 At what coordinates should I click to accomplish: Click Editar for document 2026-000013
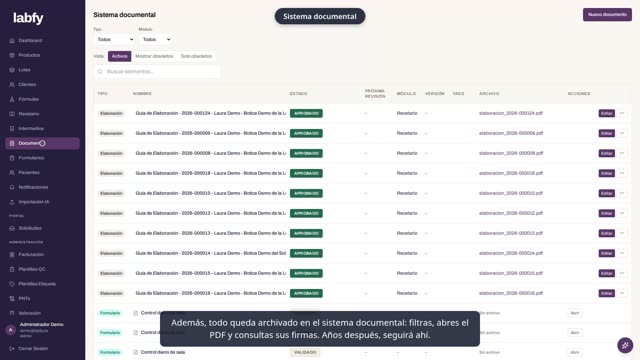click(607, 233)
